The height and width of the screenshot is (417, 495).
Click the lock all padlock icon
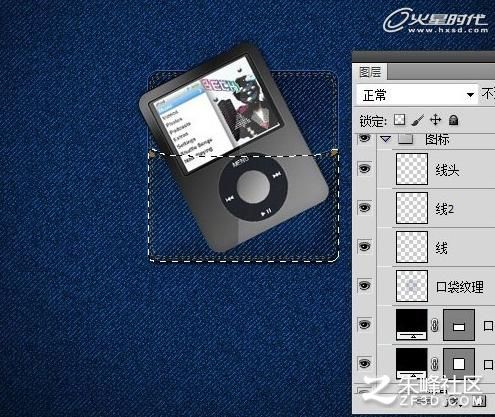point(453,120)
